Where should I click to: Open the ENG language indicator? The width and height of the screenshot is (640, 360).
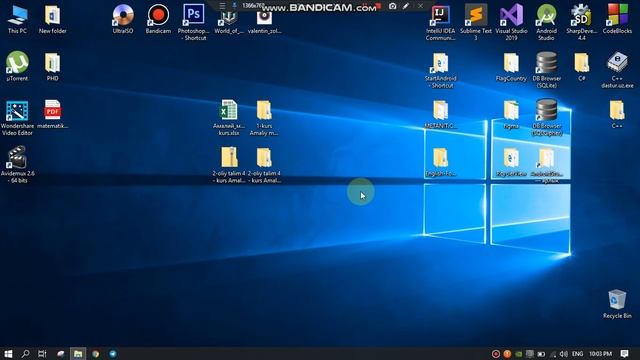578,354
